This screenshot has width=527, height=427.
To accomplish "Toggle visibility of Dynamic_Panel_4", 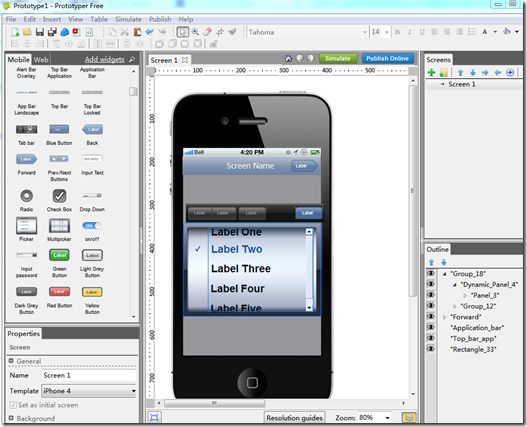I will (431, 284).
